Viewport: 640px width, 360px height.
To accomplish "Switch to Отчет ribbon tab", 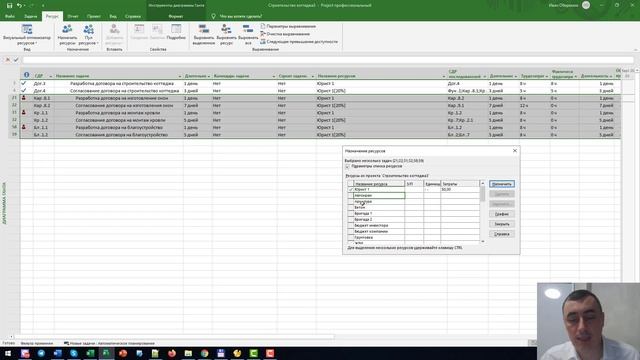I will (x=73, y=16).
